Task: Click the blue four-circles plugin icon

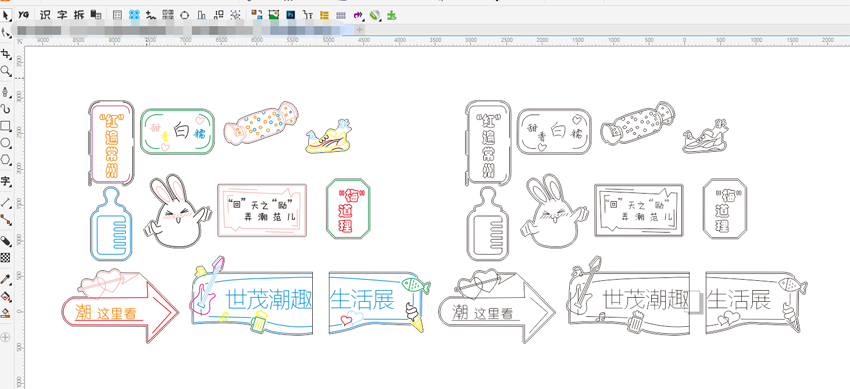Action: [x=134, y=15]
